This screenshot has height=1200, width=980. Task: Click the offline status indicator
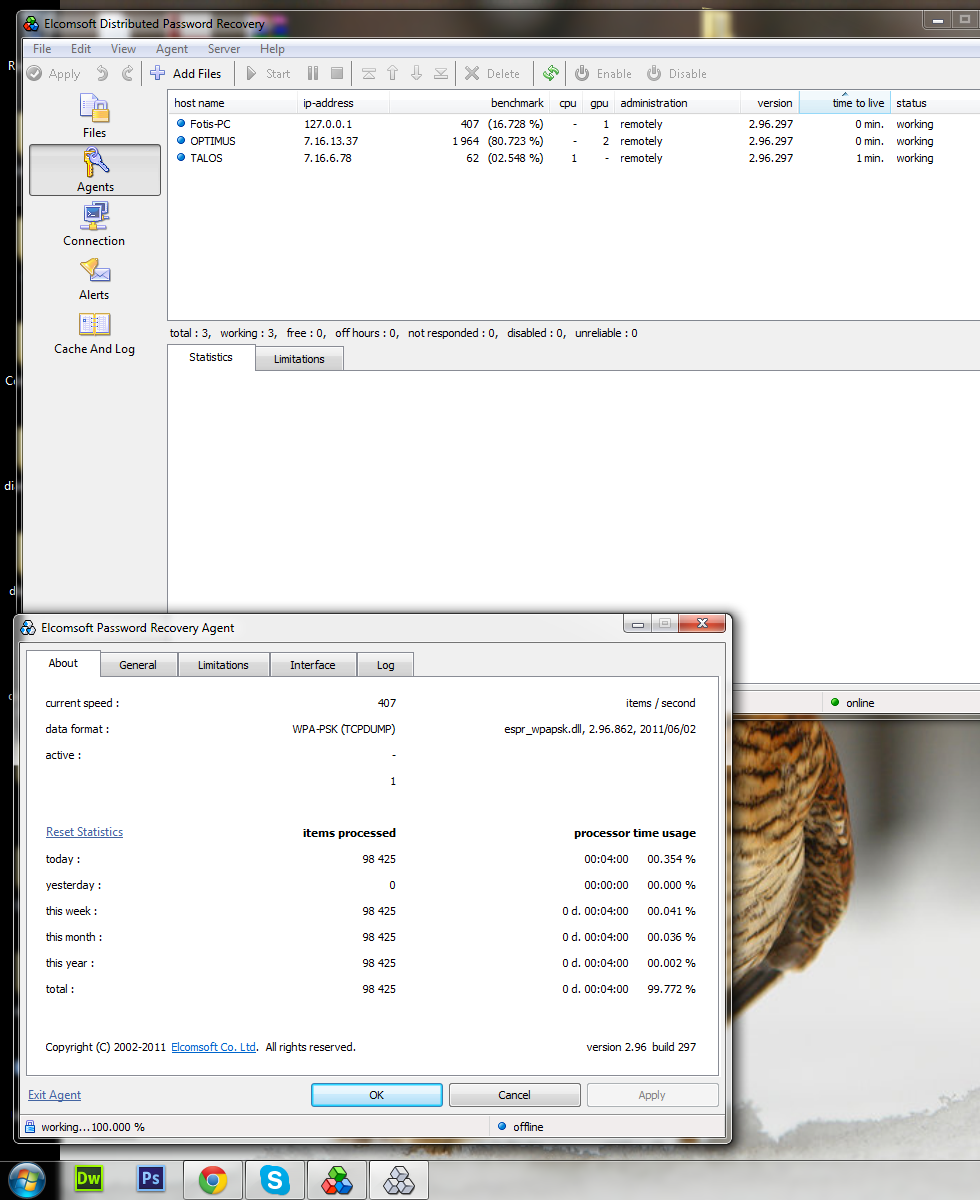[521, 1127]
